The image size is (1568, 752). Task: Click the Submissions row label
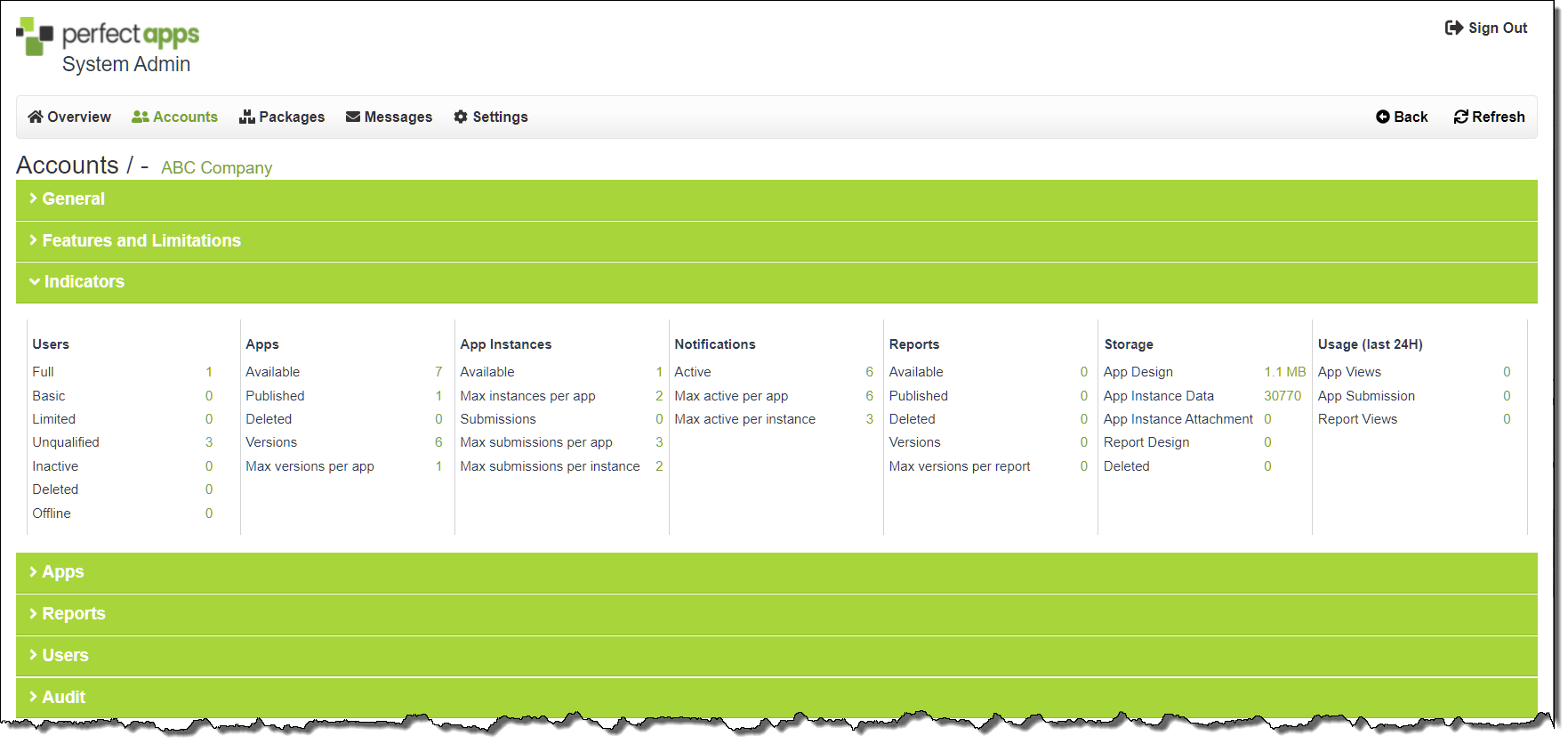tap(498, 419)
